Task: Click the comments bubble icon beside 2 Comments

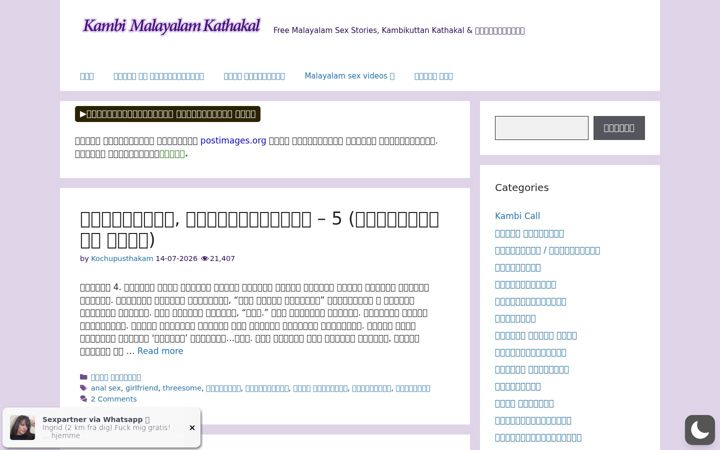Action: coord(84,399)
